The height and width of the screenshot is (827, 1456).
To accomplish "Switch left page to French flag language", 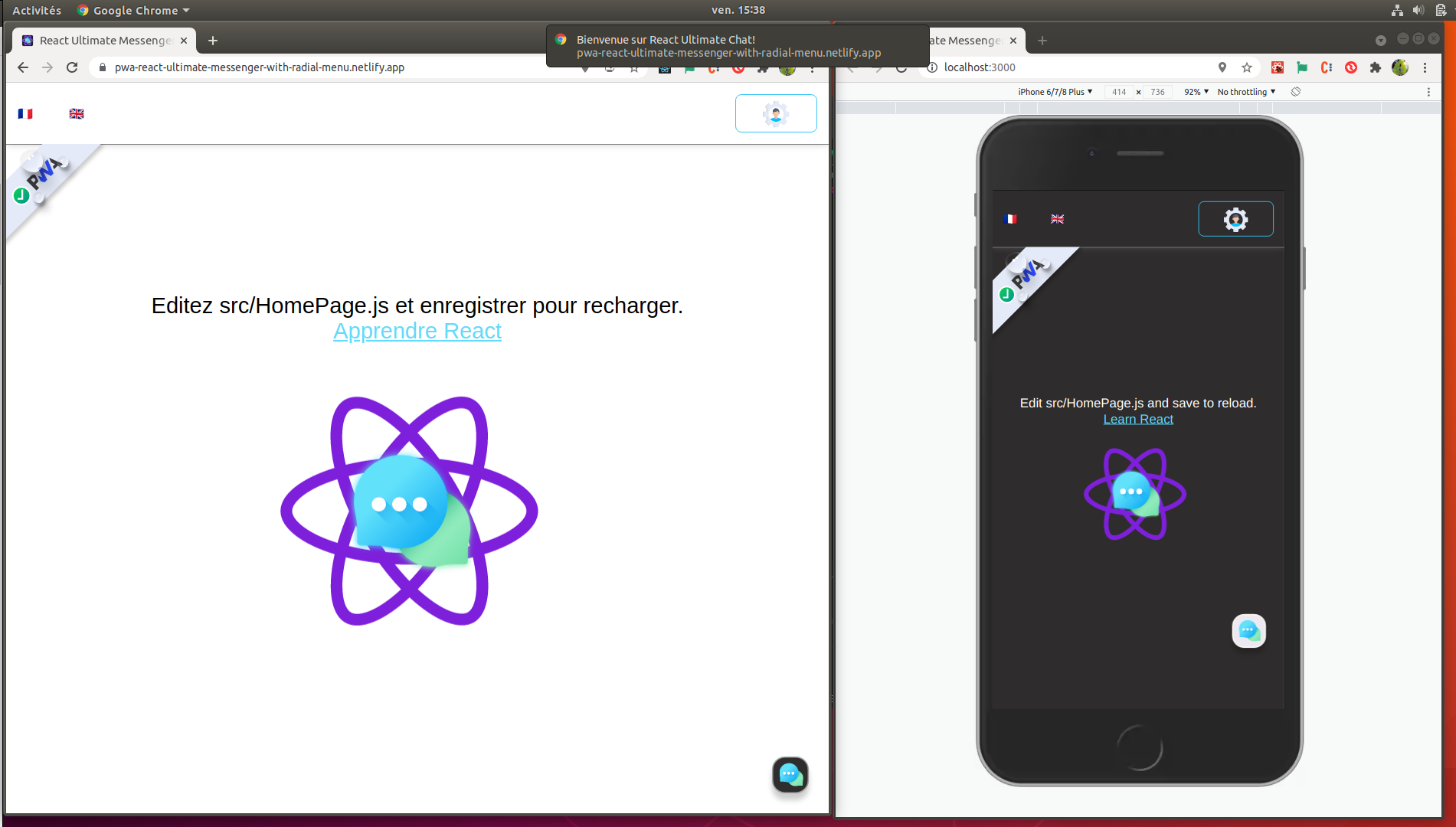I will tap(25, 114).
